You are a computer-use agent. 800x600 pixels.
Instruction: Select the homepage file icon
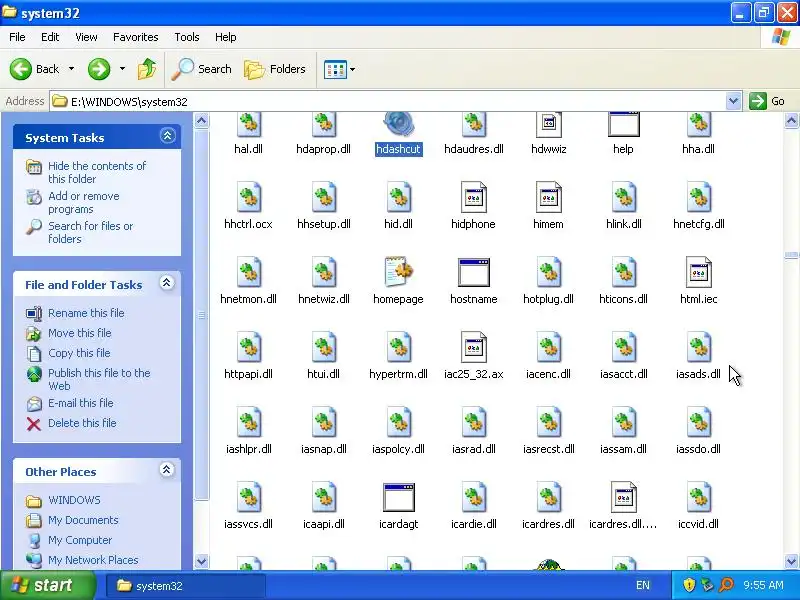398,272
